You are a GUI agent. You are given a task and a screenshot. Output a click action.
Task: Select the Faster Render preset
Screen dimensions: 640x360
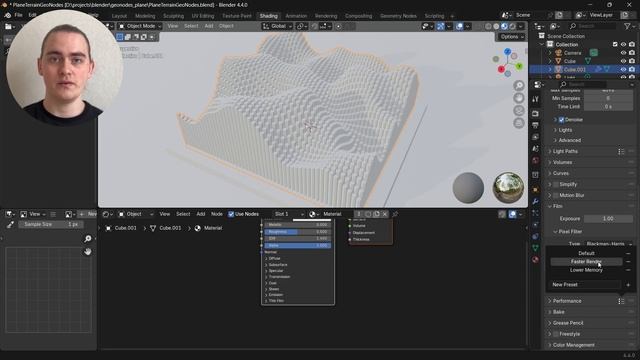[x=586, y=262]
